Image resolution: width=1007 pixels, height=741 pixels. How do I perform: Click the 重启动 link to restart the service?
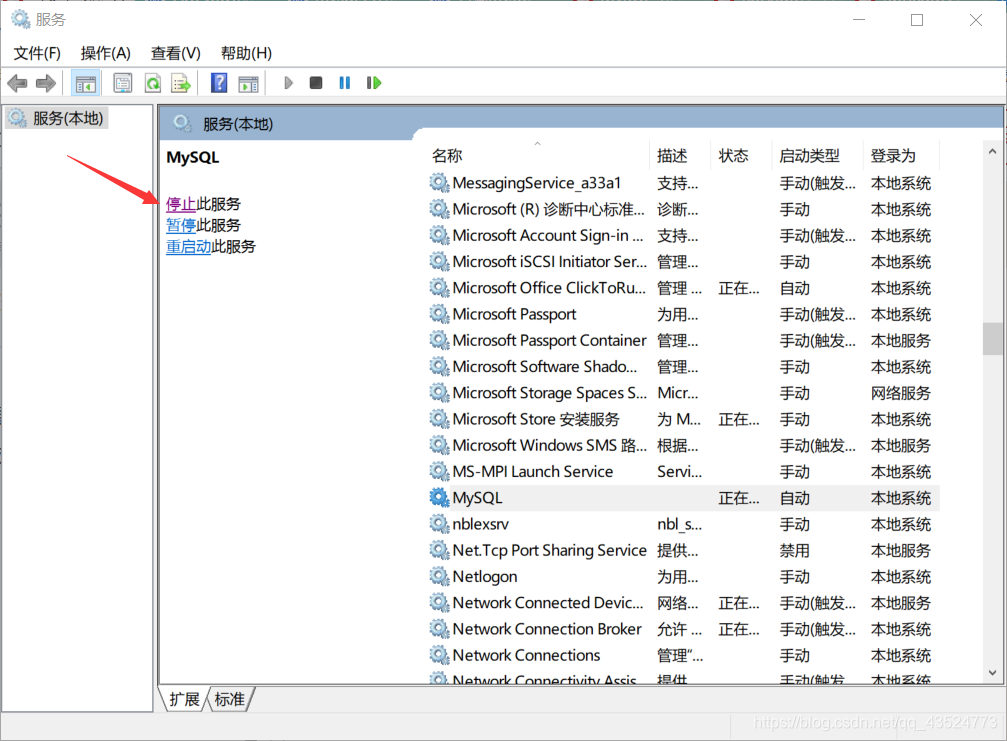[188, 247]
